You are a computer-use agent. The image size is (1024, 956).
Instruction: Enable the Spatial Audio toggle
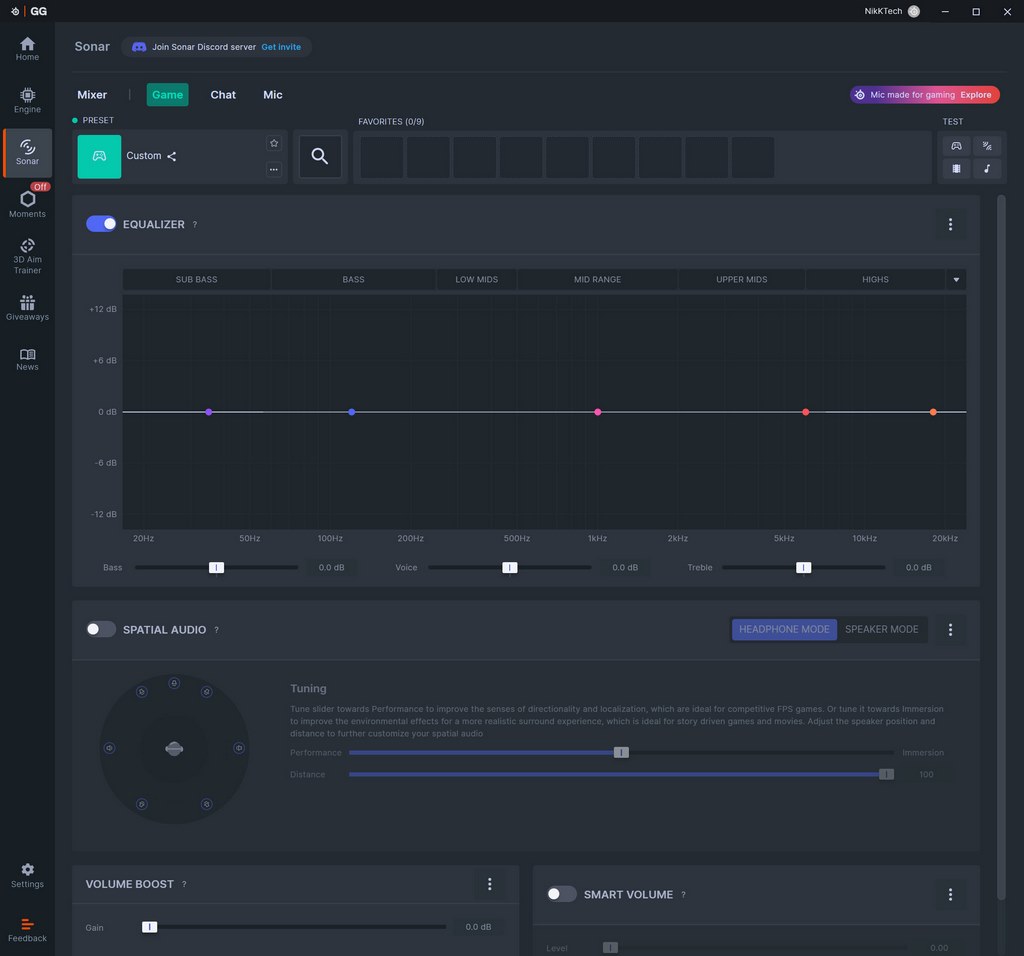click(101, 630)
